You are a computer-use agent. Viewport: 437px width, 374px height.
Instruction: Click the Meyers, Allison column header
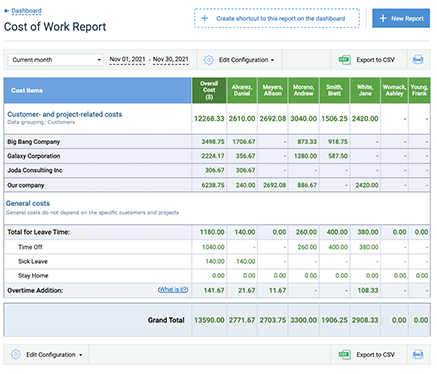coord(272,90)
